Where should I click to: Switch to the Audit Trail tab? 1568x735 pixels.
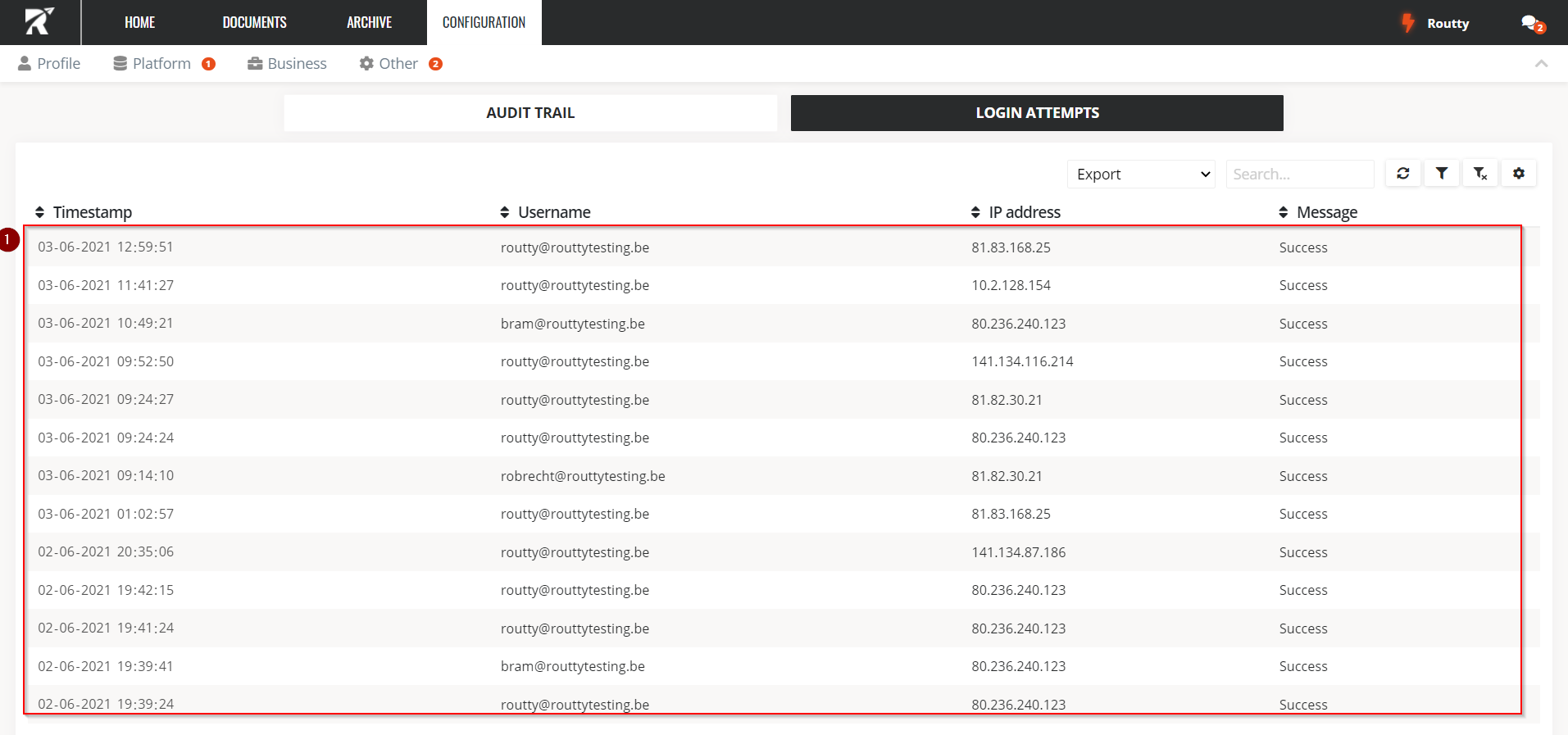click(530, 113)
